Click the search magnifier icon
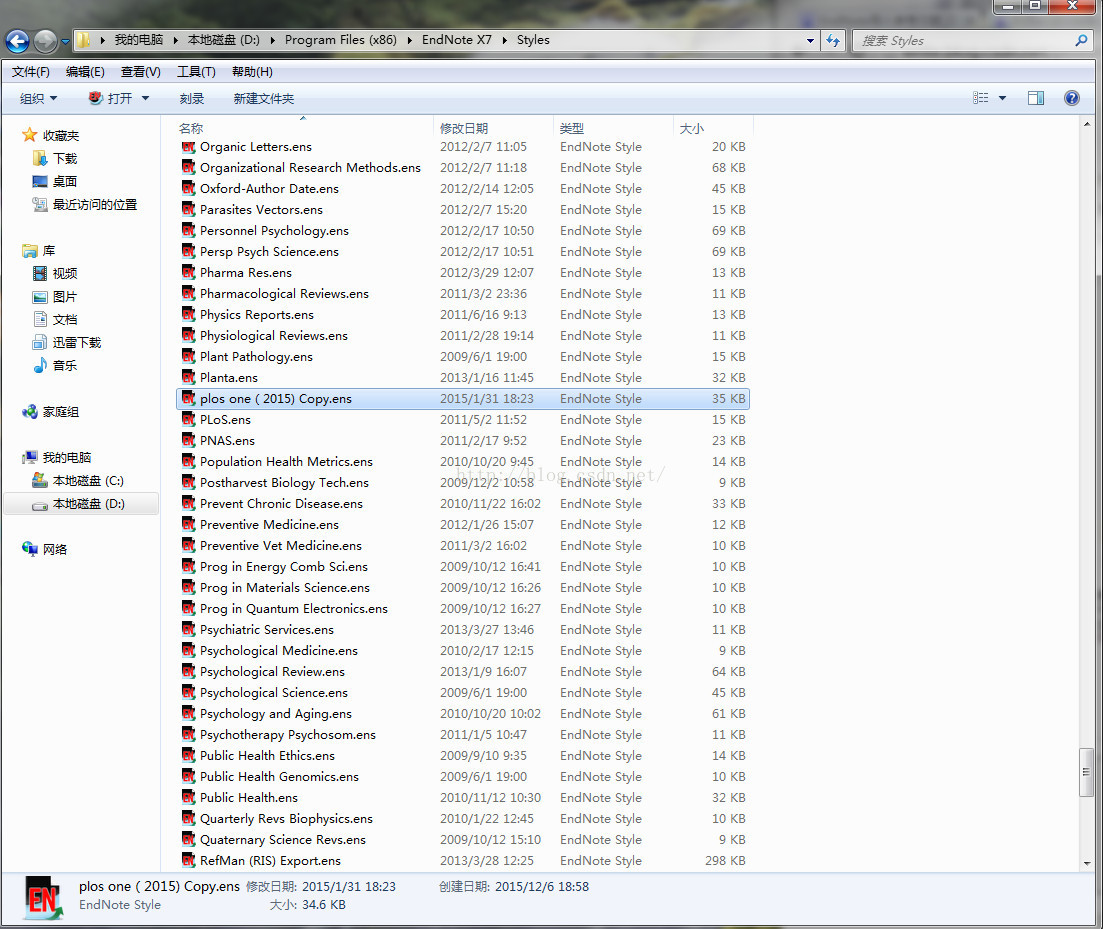 [x=1081, y=41]
